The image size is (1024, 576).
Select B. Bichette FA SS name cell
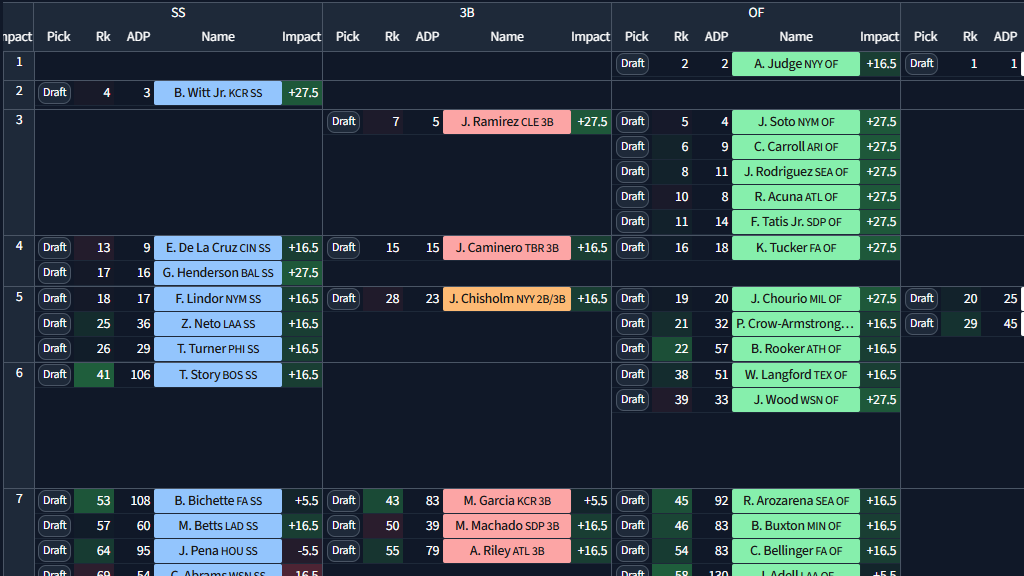pyautogui.click(x=218, y=500)
